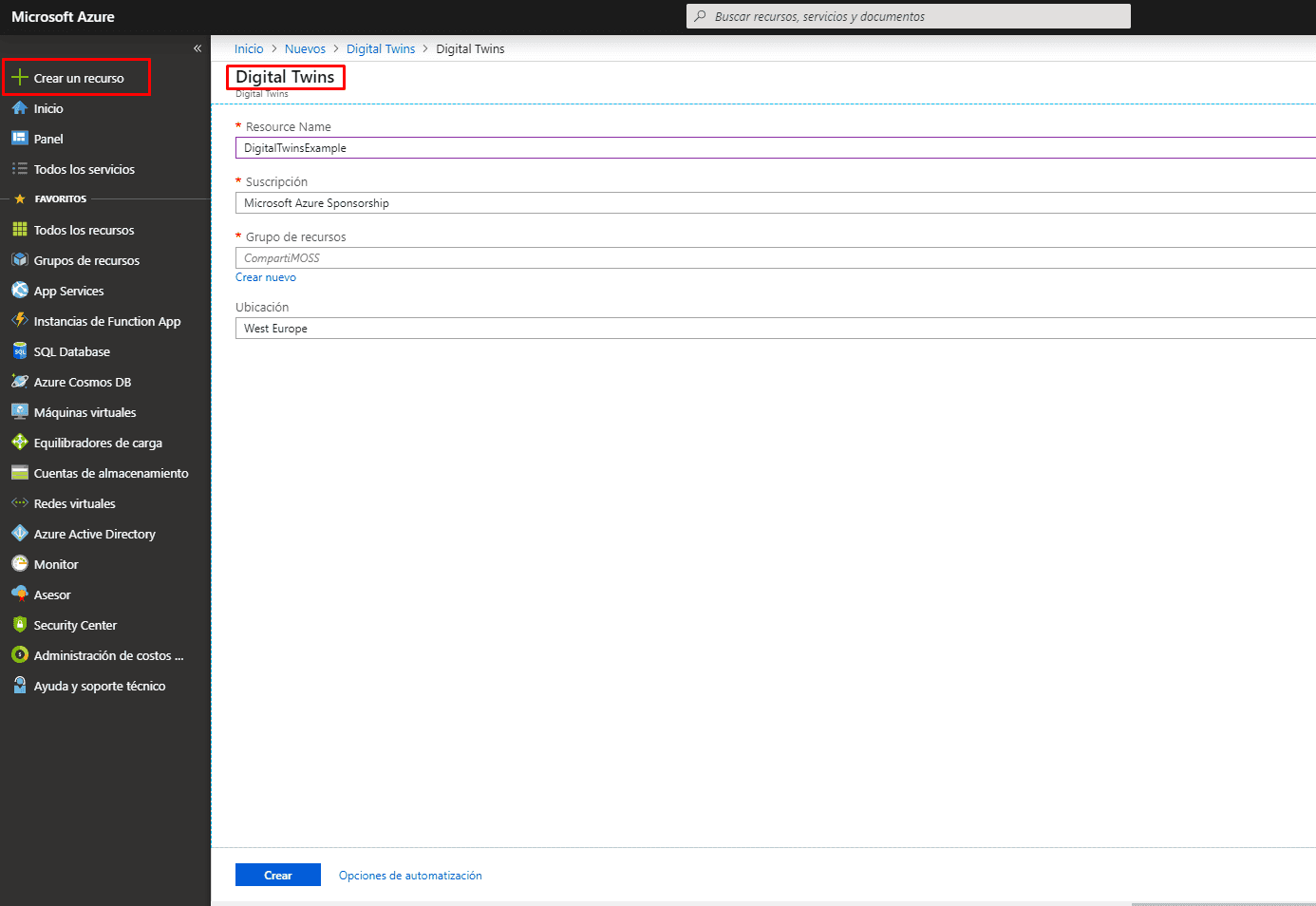Click the Panel dashboard icon
This screenshot has height=906, width=1316.
(19, 139)
